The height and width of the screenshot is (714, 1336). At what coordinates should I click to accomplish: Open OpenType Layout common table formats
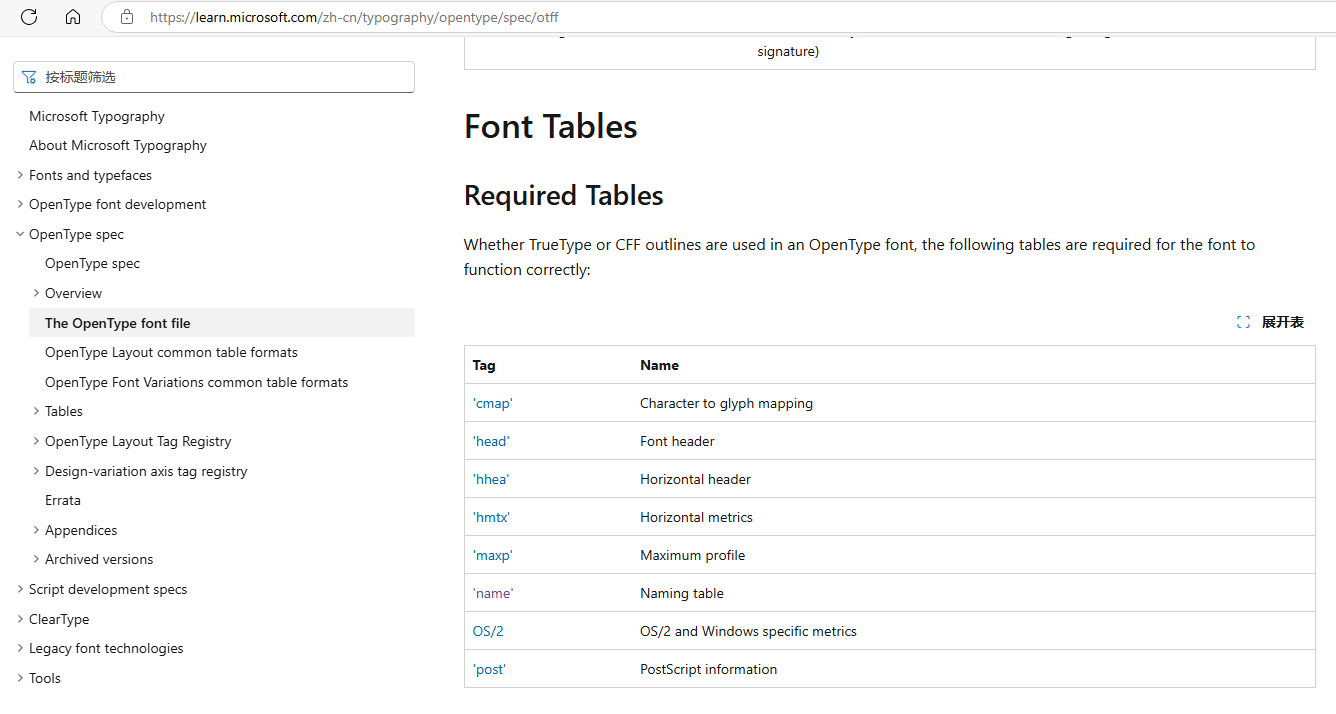171,352
